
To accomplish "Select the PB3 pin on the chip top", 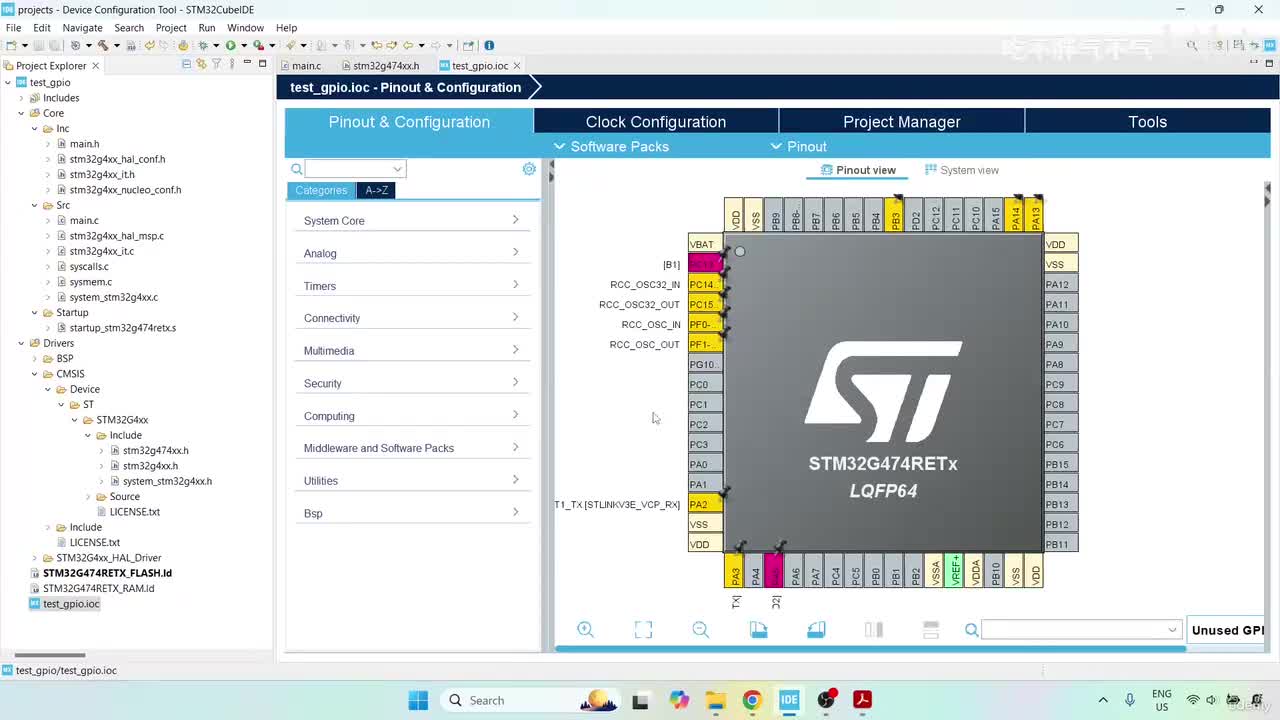I will (895, 215).
